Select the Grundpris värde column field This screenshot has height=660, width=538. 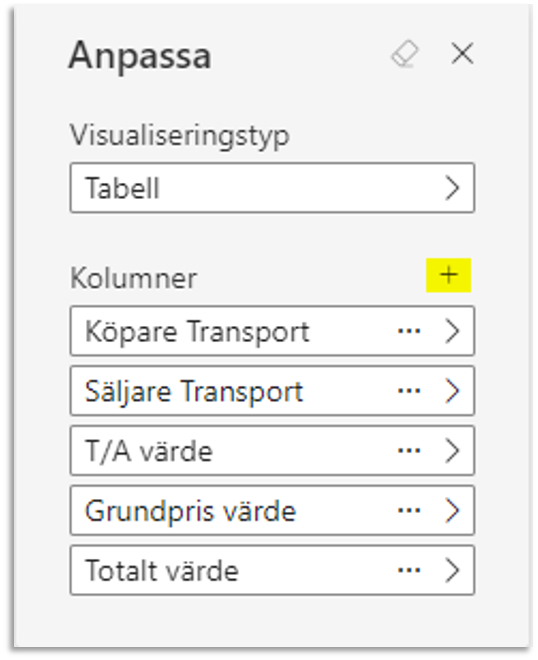point(272,511)
